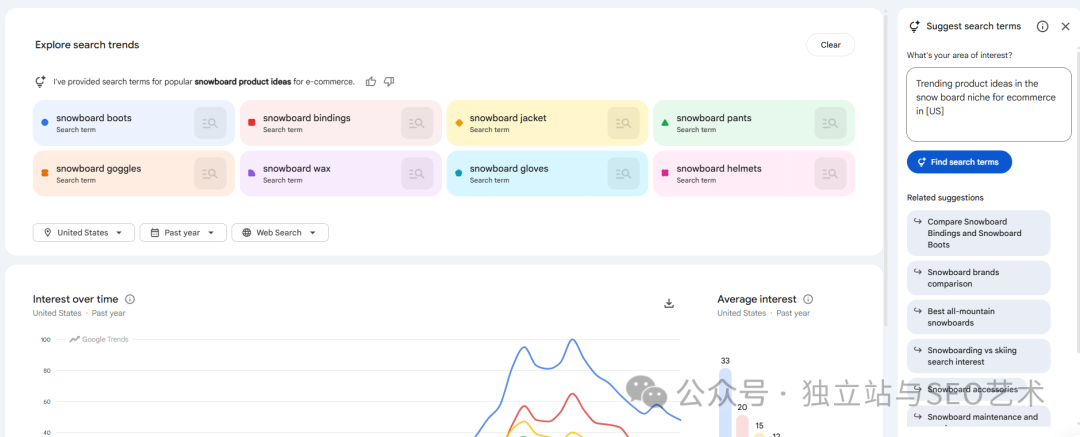
Task: Open the United States region dropdown
Action: (x=84, y=233)
